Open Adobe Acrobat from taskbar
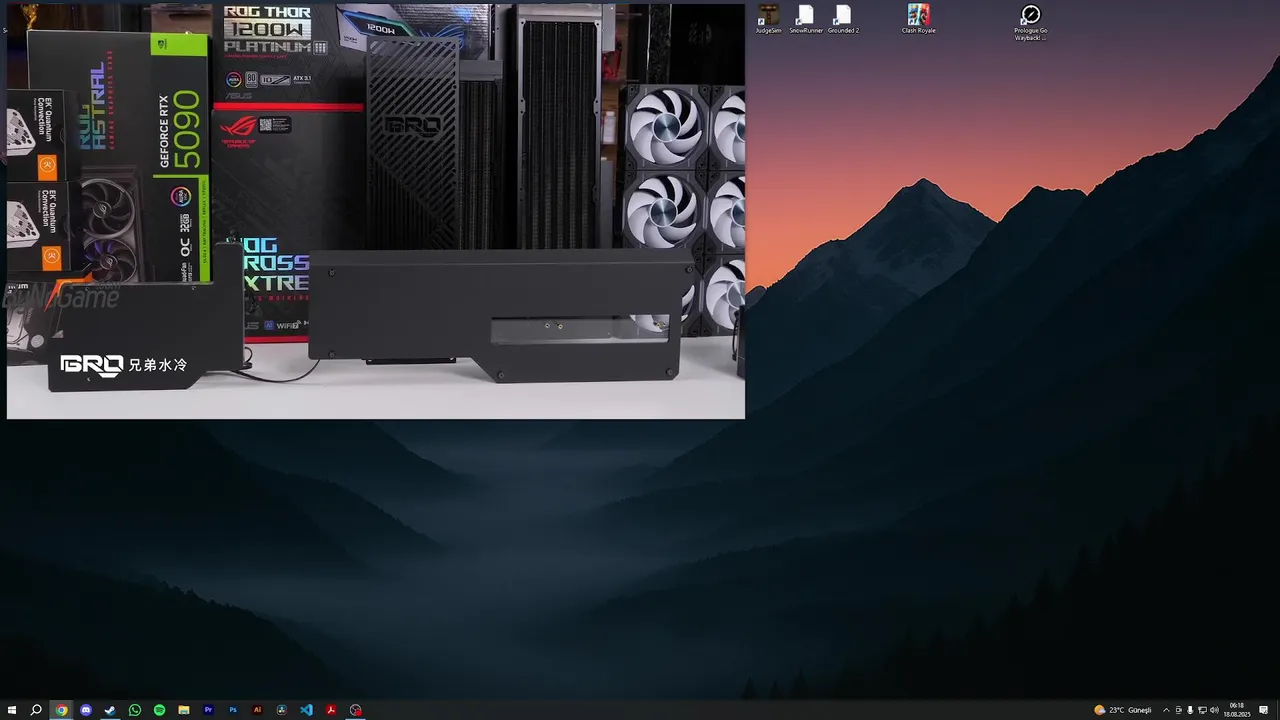 click(x=331, y=710)
